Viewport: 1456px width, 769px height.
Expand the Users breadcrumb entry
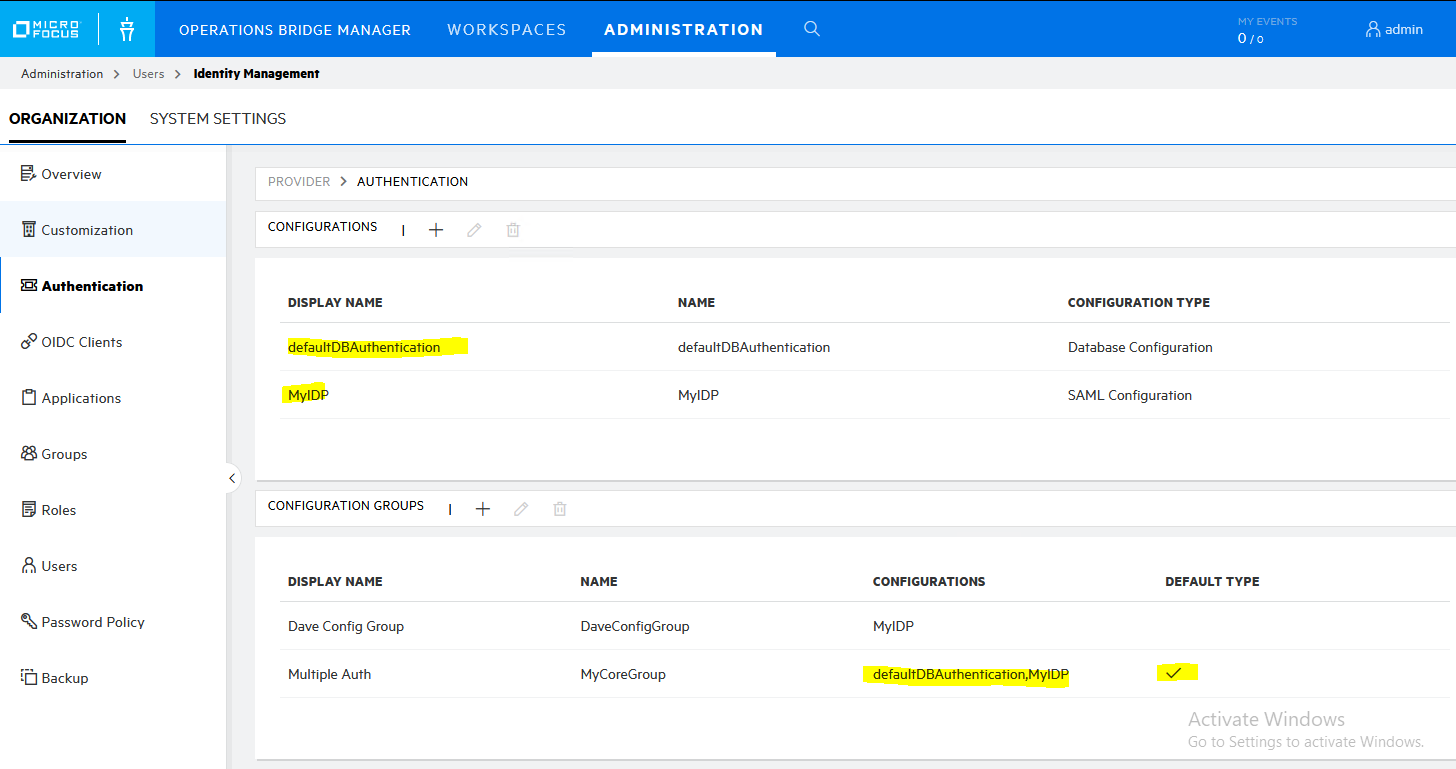148,73
